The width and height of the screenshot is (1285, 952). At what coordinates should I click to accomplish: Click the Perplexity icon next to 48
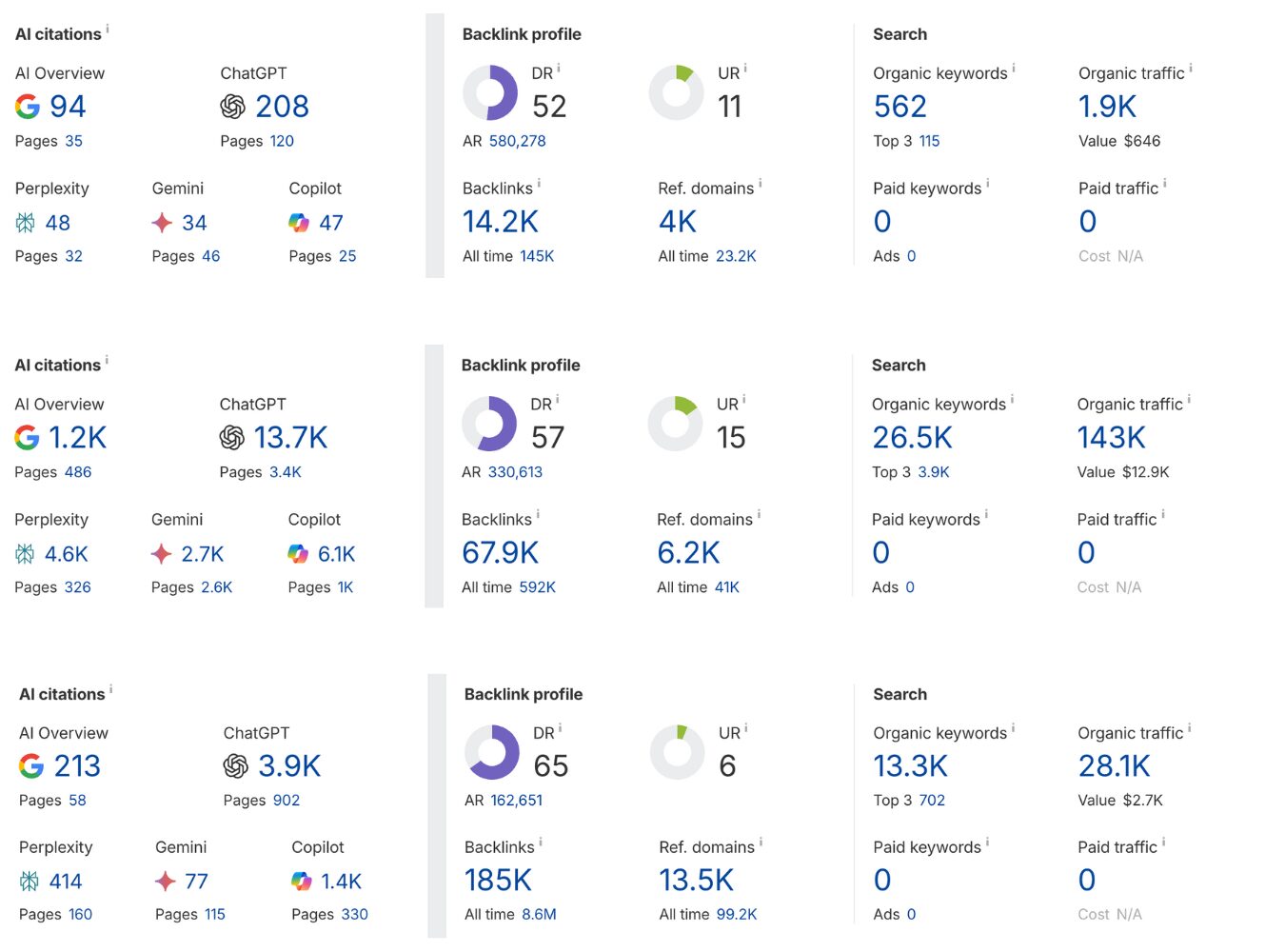click(26, 223)
